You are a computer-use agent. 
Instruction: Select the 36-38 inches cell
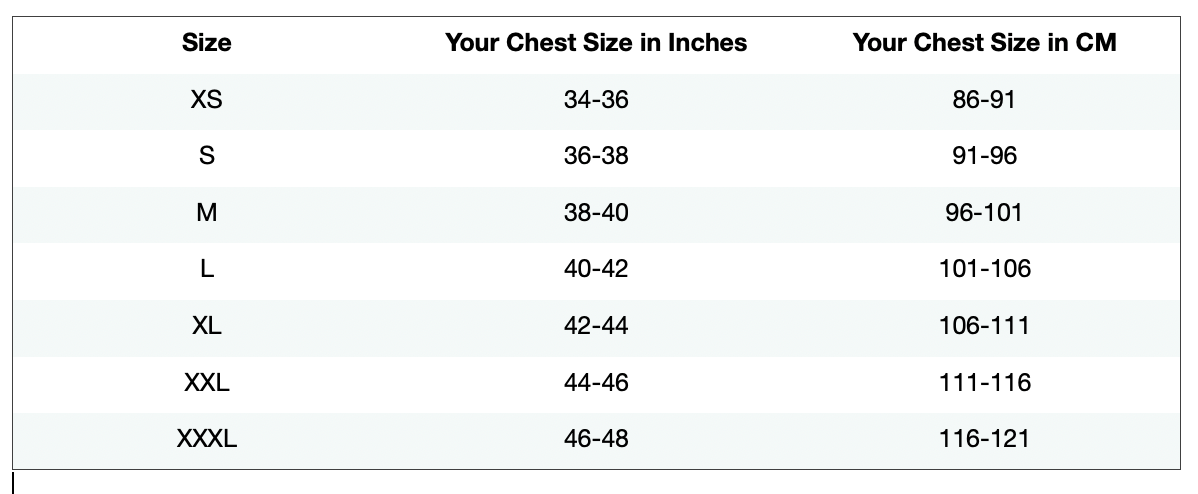click(596, 156)
